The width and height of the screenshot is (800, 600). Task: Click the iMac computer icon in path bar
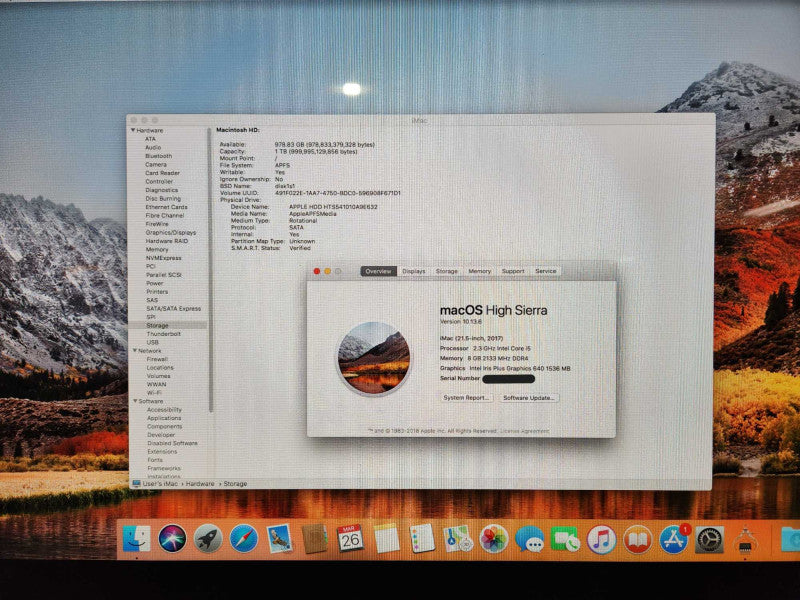coord(136,483)
